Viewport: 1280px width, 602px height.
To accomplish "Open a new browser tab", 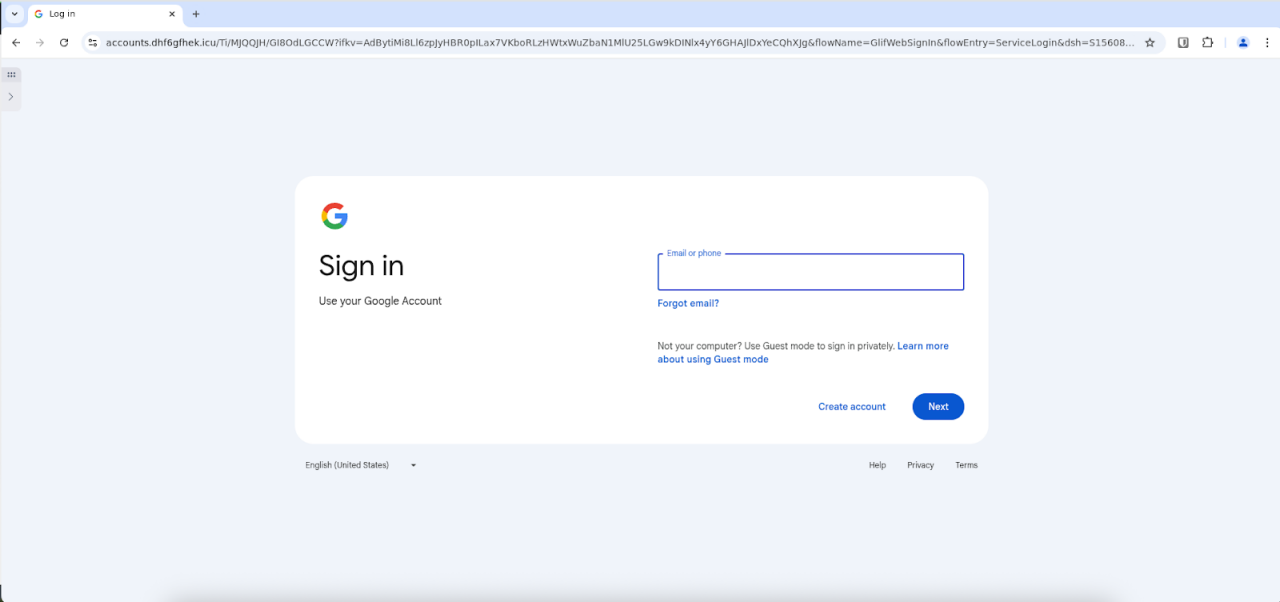I will [196, 14].
